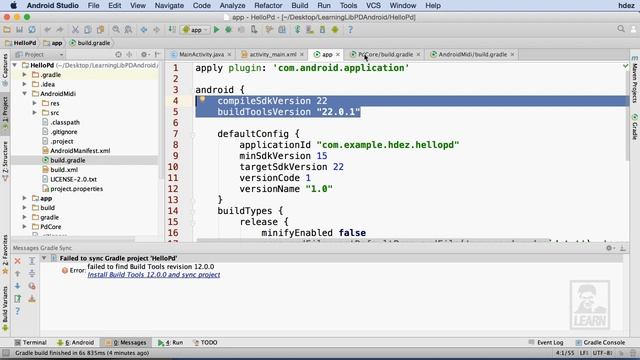Image resolution: width=640 pixels, height=360 pixels.
Task: Open the Apple menu
Action: click(x=13, y=5)
